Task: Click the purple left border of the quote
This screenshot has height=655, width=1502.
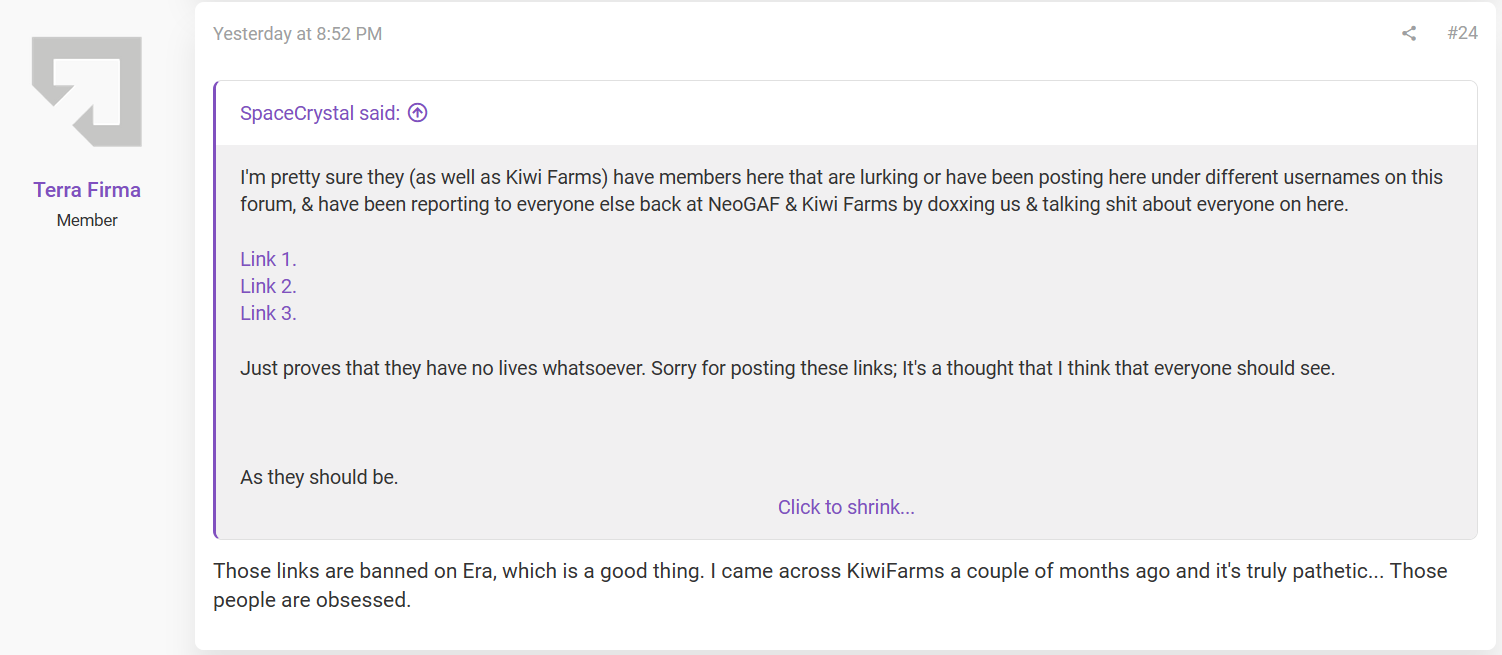Action: point(215,310)
